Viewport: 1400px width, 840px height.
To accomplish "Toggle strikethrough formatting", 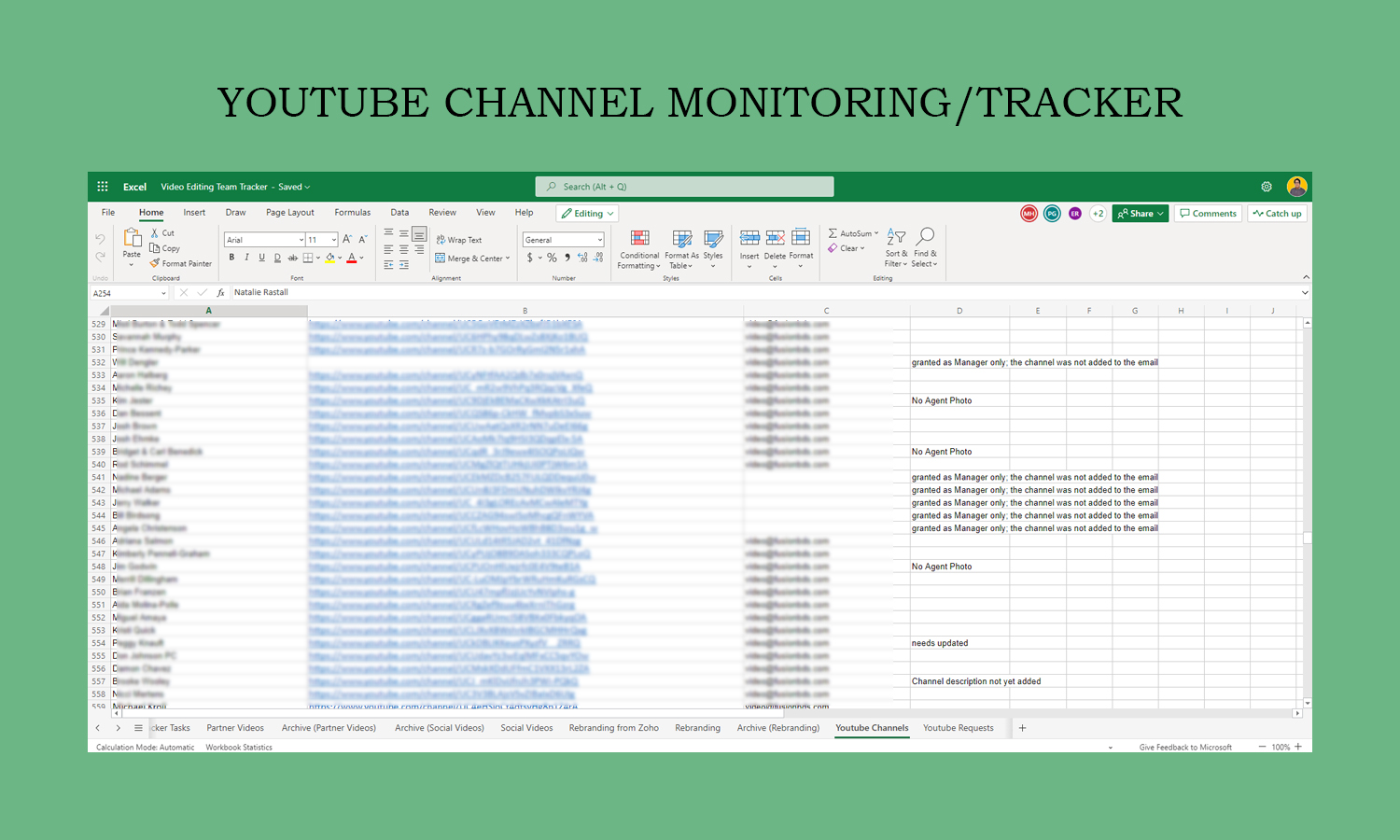I will (292, 258).
